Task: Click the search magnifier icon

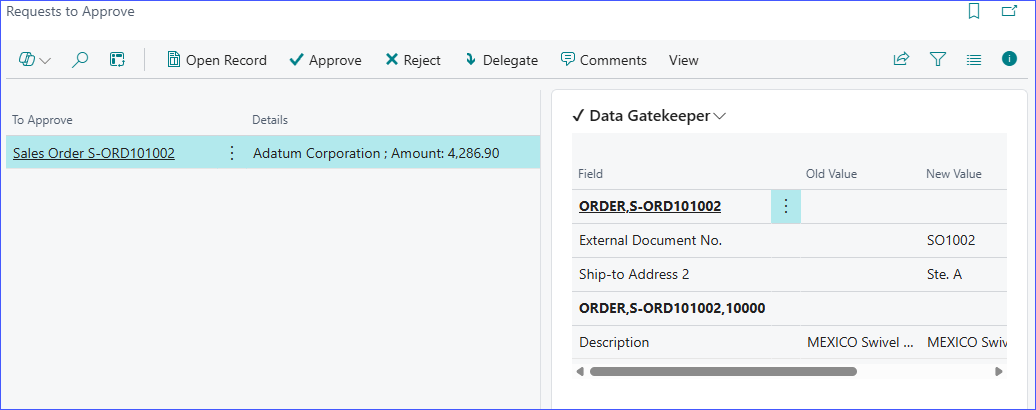Action: tap(81, 60)
